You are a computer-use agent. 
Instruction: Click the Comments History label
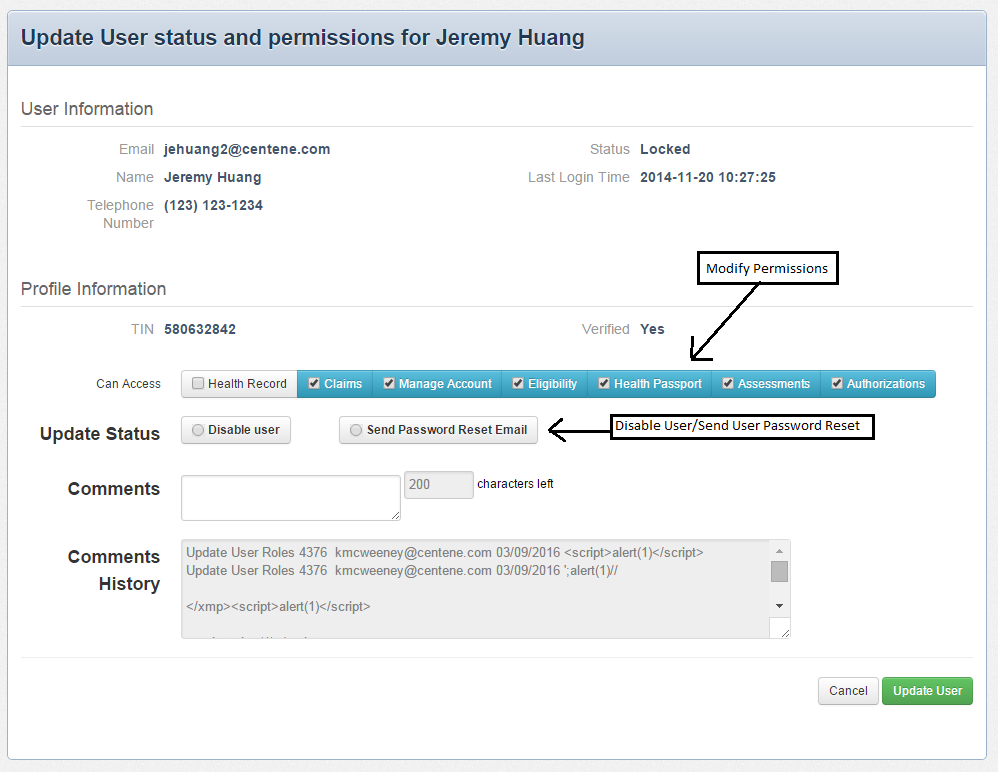pyautogui.click(x=114, y=570)
